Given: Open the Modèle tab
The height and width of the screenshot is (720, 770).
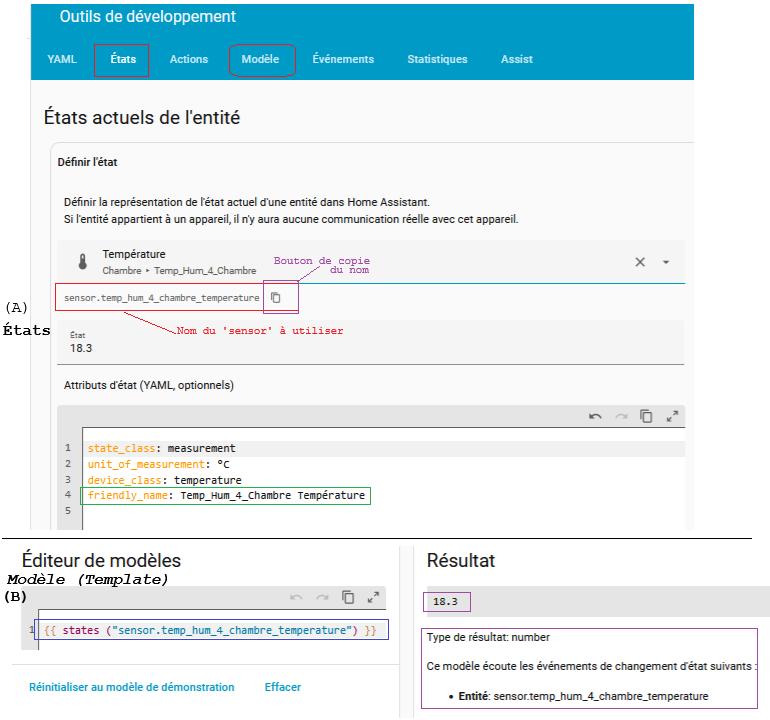Looking at the screenshot, I should pos(260,59).
